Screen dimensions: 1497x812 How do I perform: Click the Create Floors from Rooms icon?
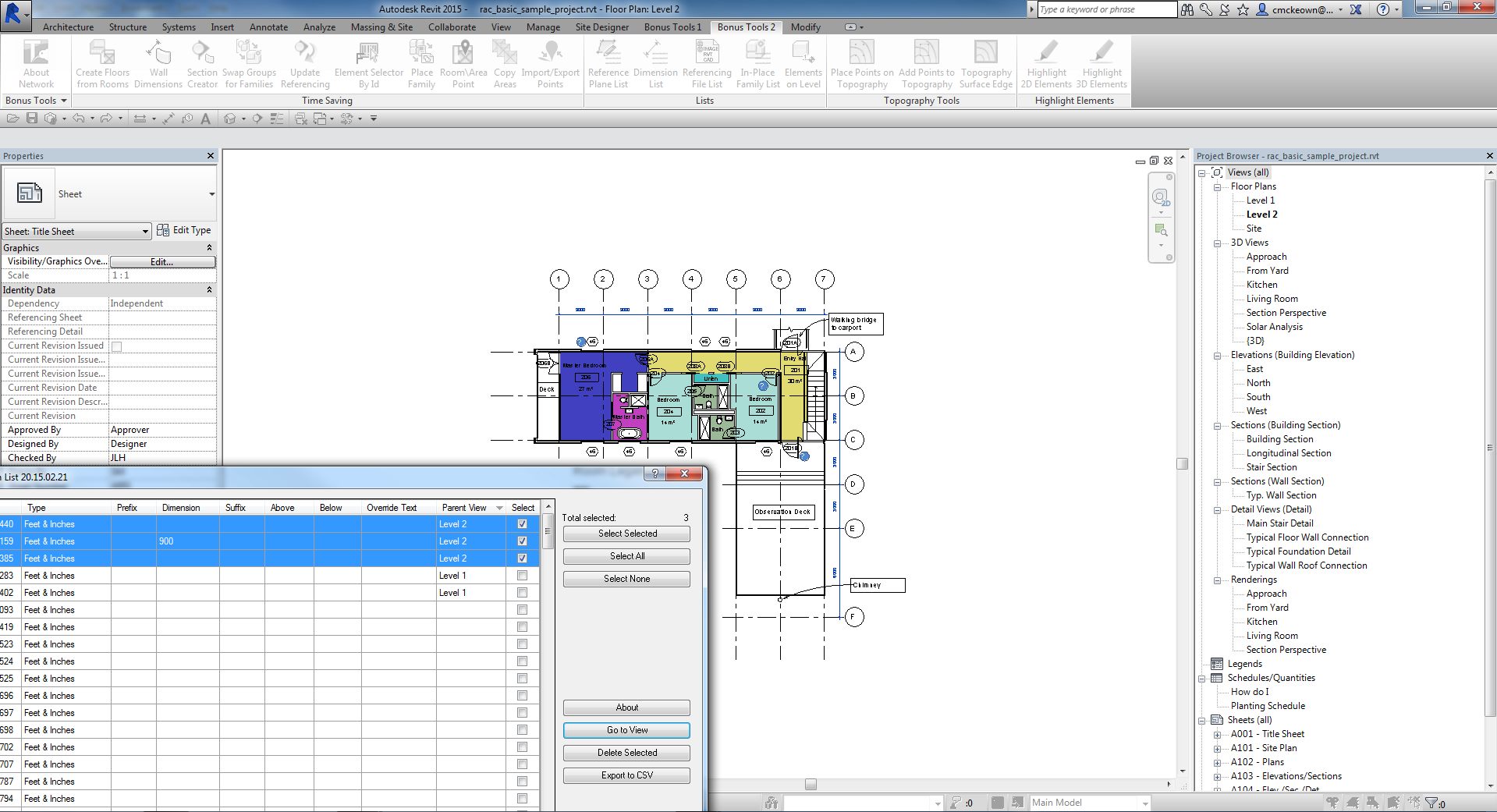(x=102, y=53)
